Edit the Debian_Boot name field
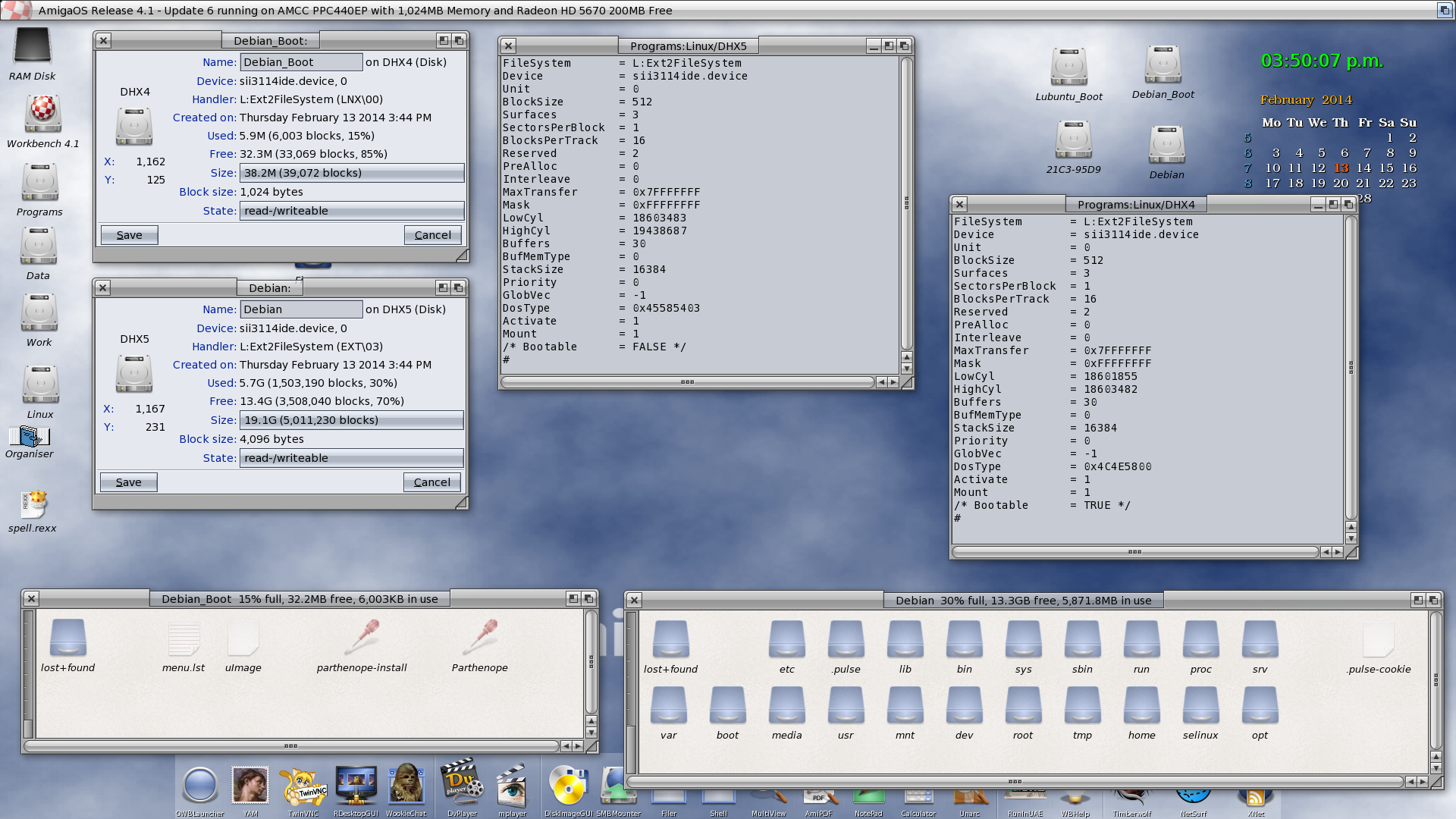1456x819 pixels. 301,62
